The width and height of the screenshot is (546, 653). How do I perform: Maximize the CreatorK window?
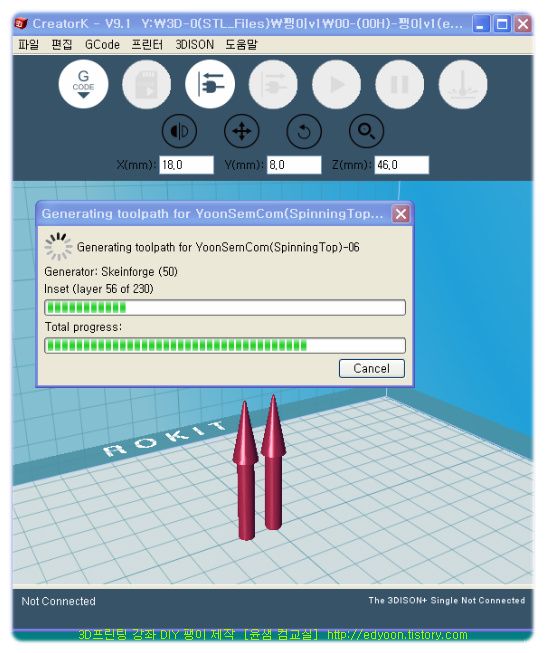[x=502, y=24]
